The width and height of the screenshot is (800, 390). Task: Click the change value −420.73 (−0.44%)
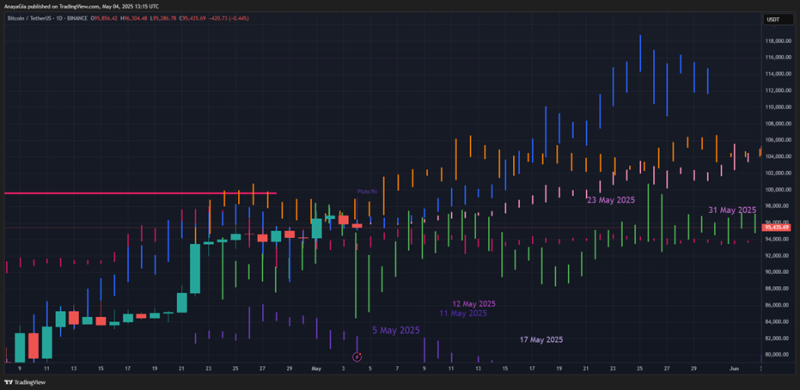point(229,18)
